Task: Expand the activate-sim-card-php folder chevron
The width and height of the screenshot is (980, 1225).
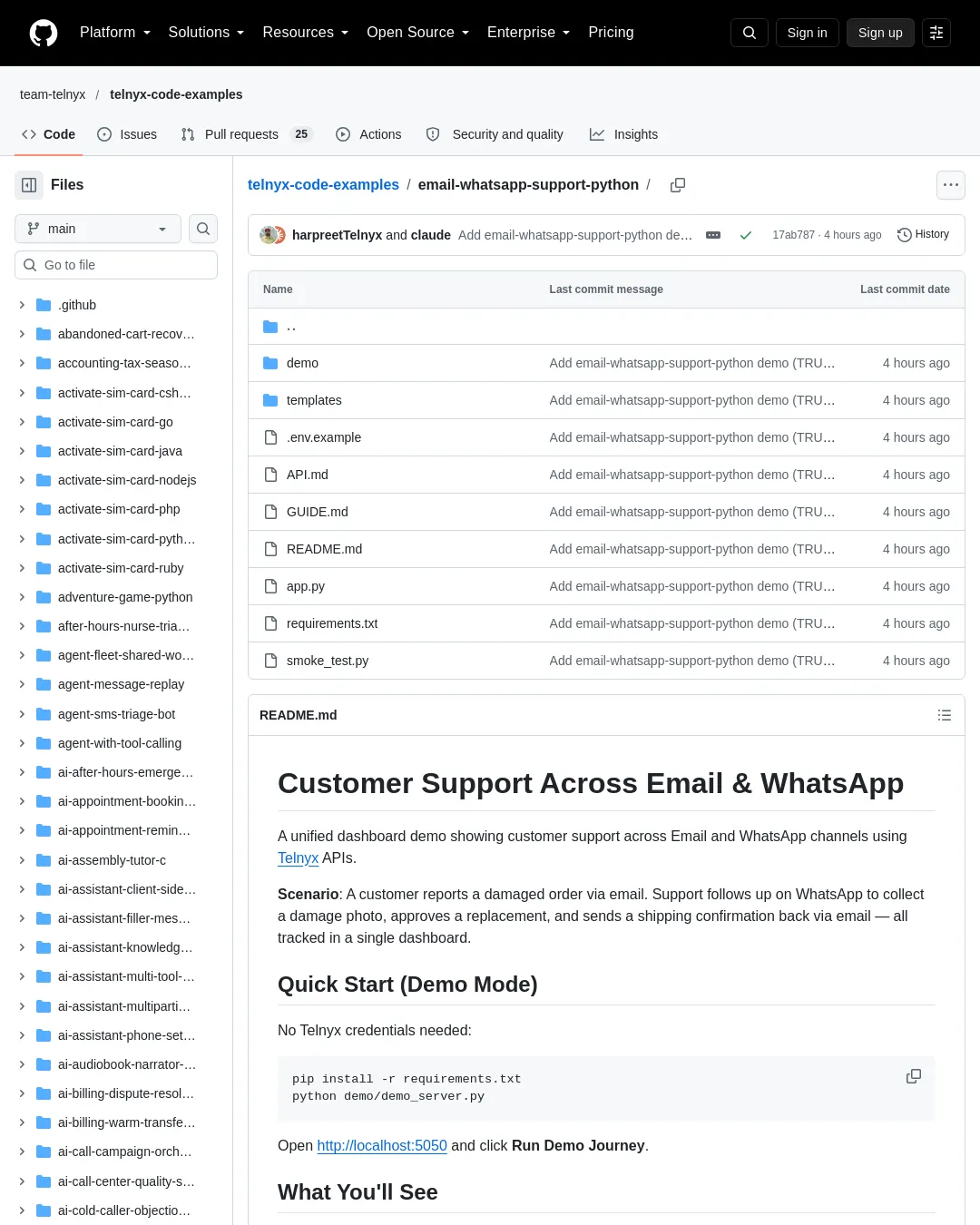Action: pyautogui.click(x=22, y=509)
